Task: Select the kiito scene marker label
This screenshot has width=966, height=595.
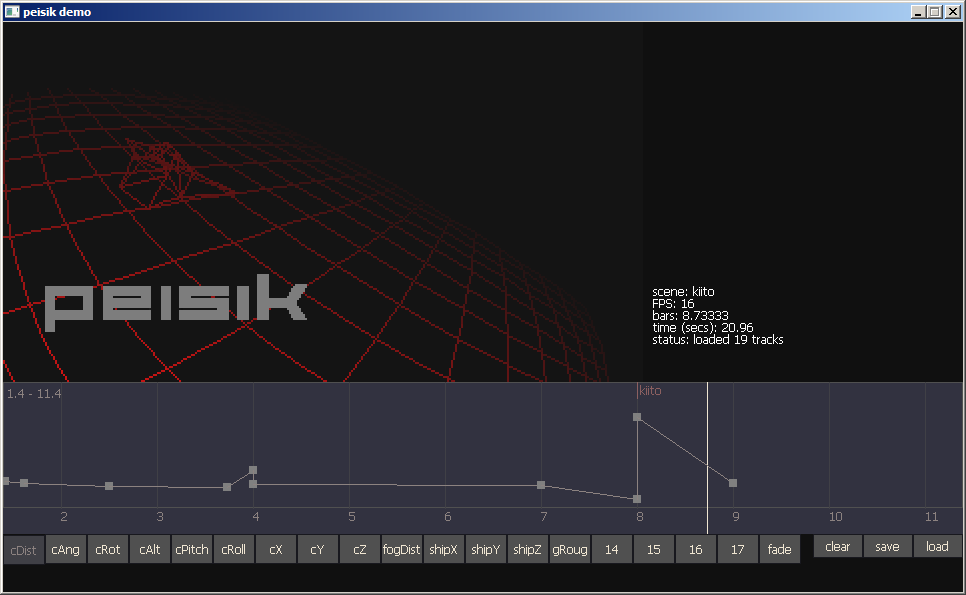Action: coord(650,391)
